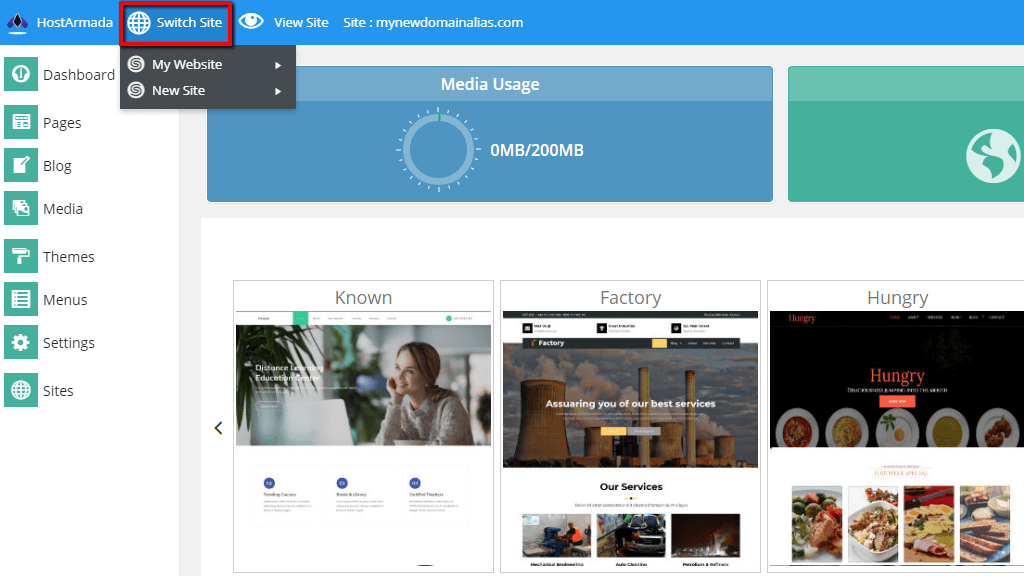
Task: Go to the Dashboard section
Action: [79, 75]
